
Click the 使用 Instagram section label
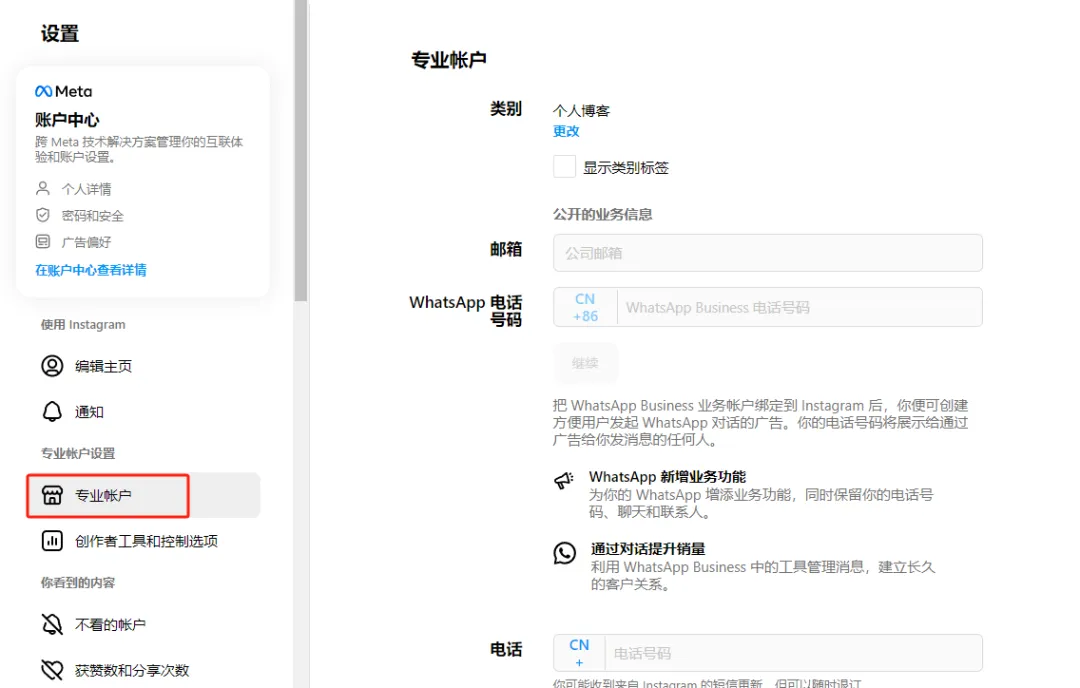[x=83, y=324]
